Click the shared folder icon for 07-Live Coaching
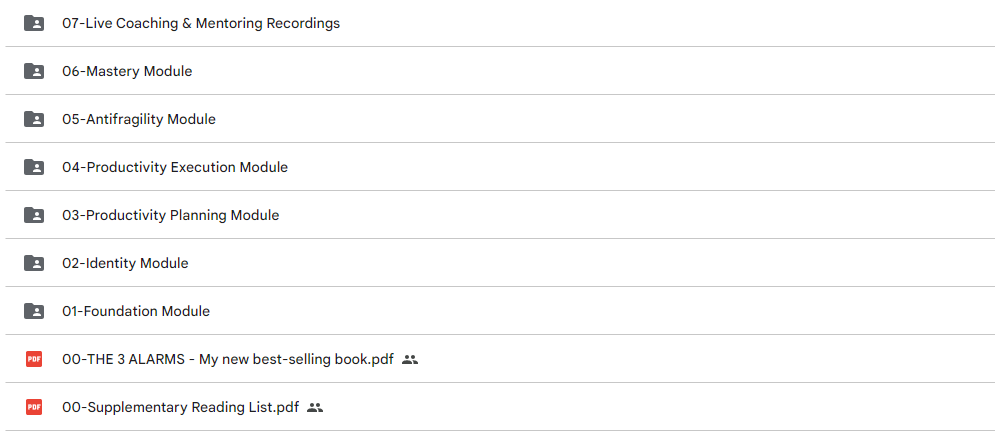The width and height of the screenshot is (995, 431). pos(34,23)
